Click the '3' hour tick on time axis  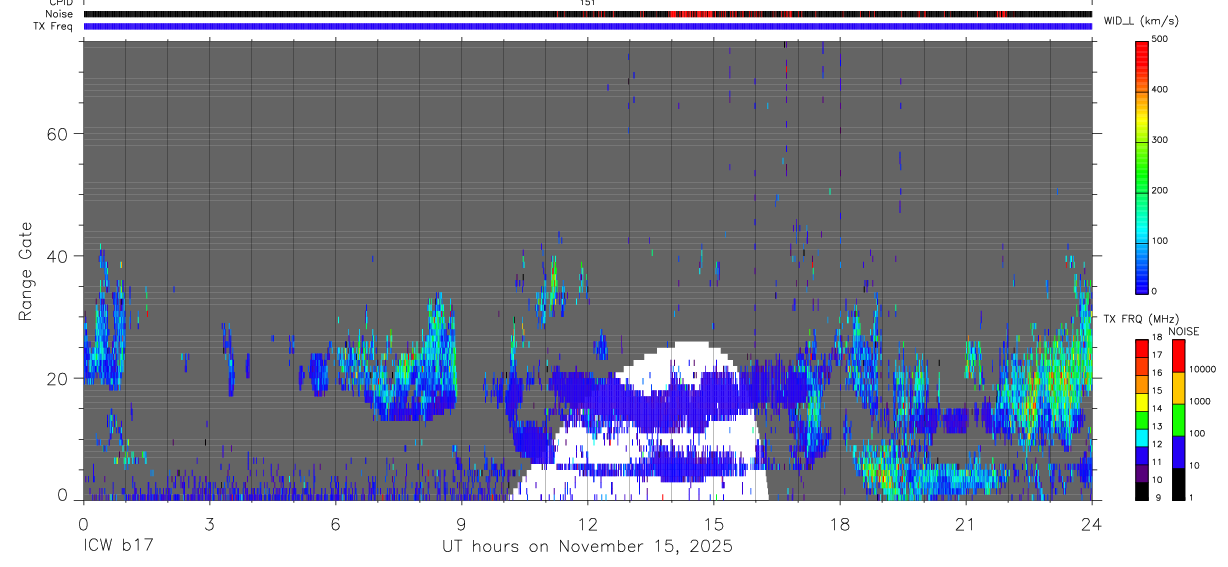(209, 525)
